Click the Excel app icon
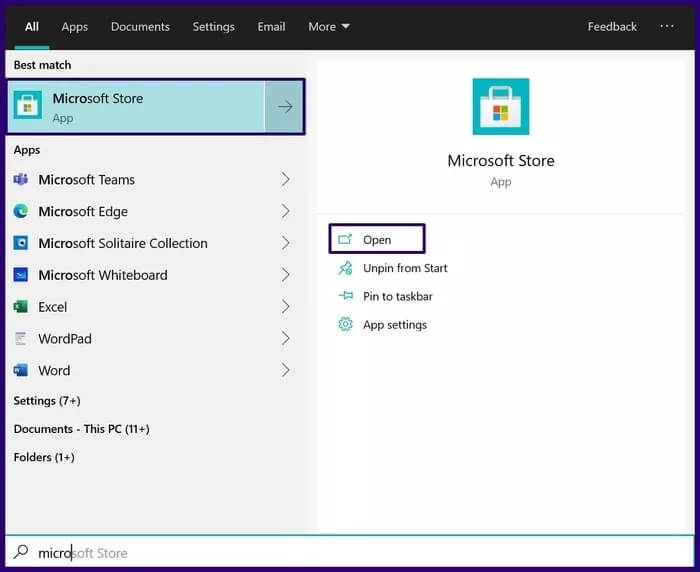700x572 pixels. (21, 307)
